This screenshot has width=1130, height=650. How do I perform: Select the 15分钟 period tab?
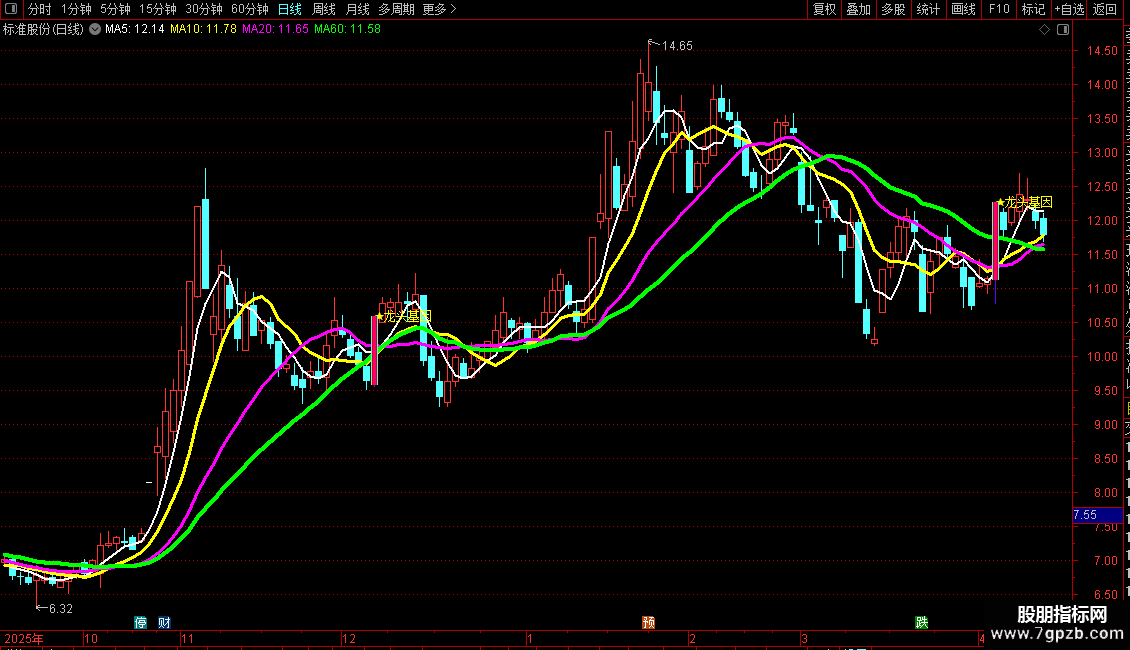(157, 9)
